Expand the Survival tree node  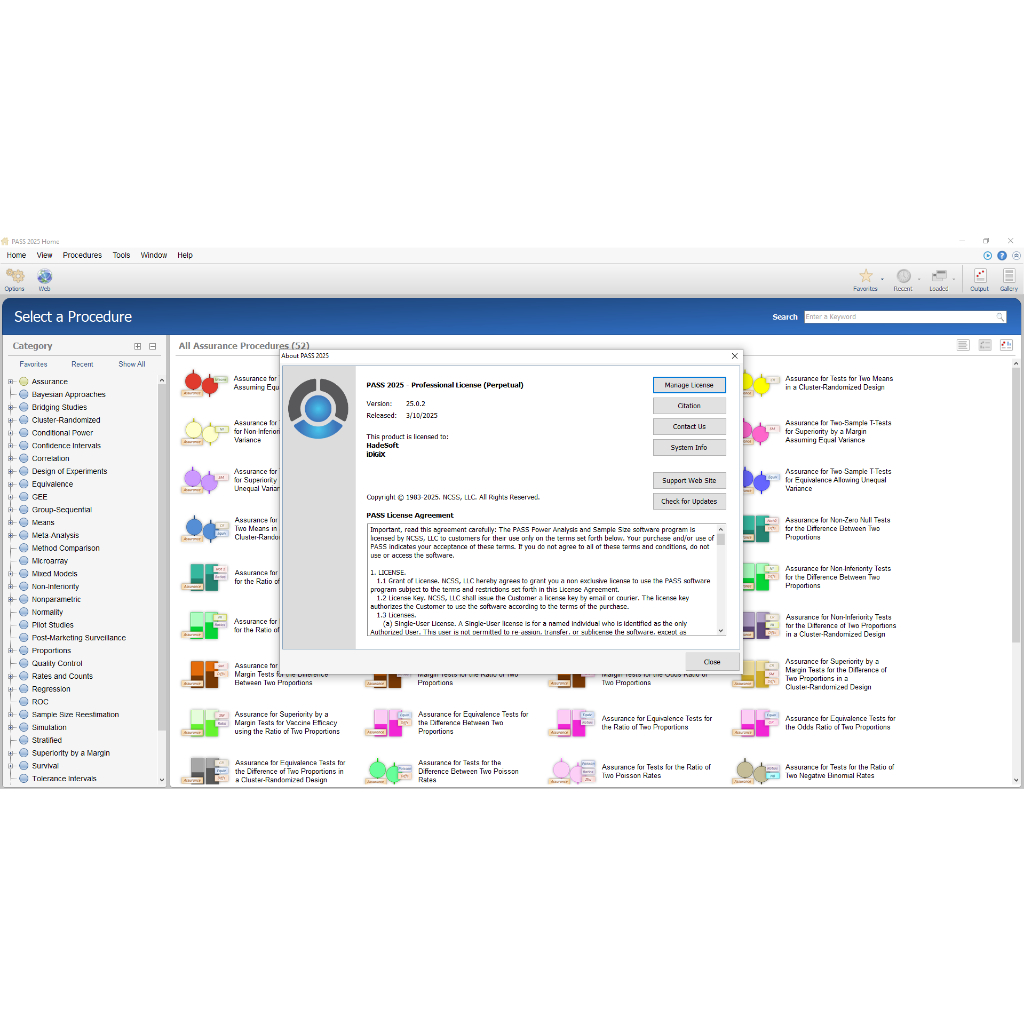(x=10, y=765)
